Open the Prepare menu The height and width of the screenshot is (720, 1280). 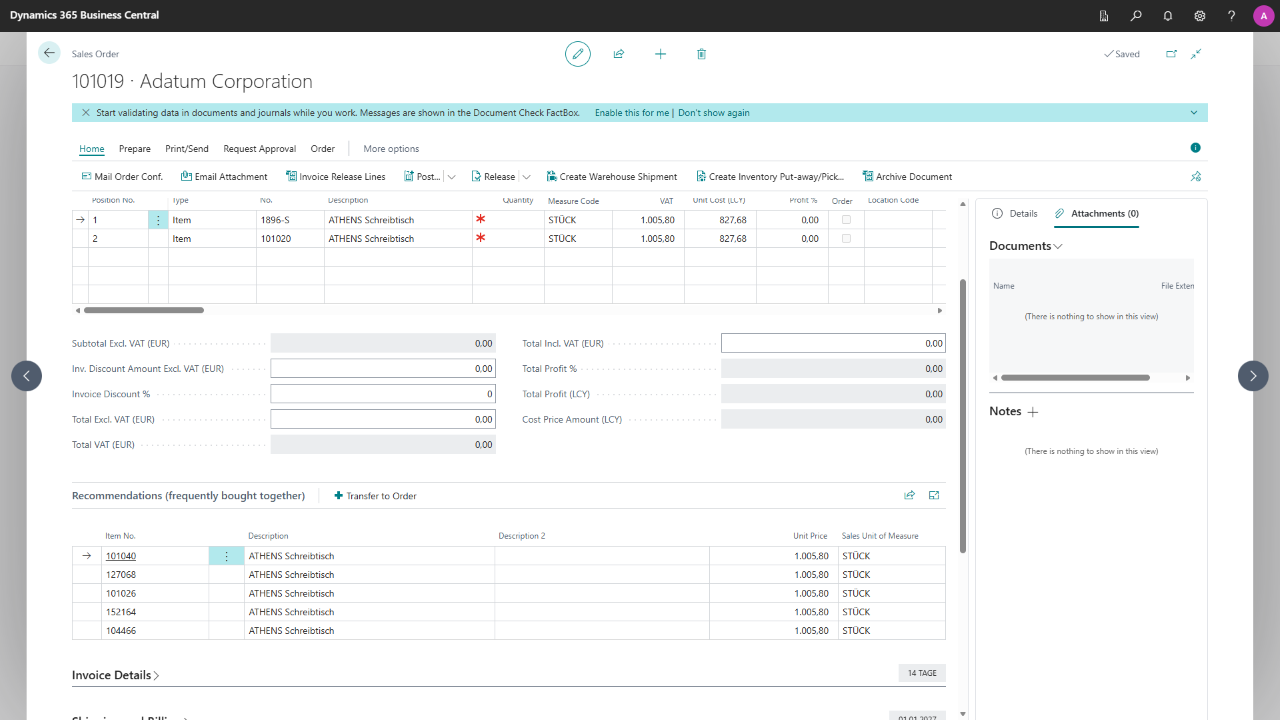click(135, 149)
